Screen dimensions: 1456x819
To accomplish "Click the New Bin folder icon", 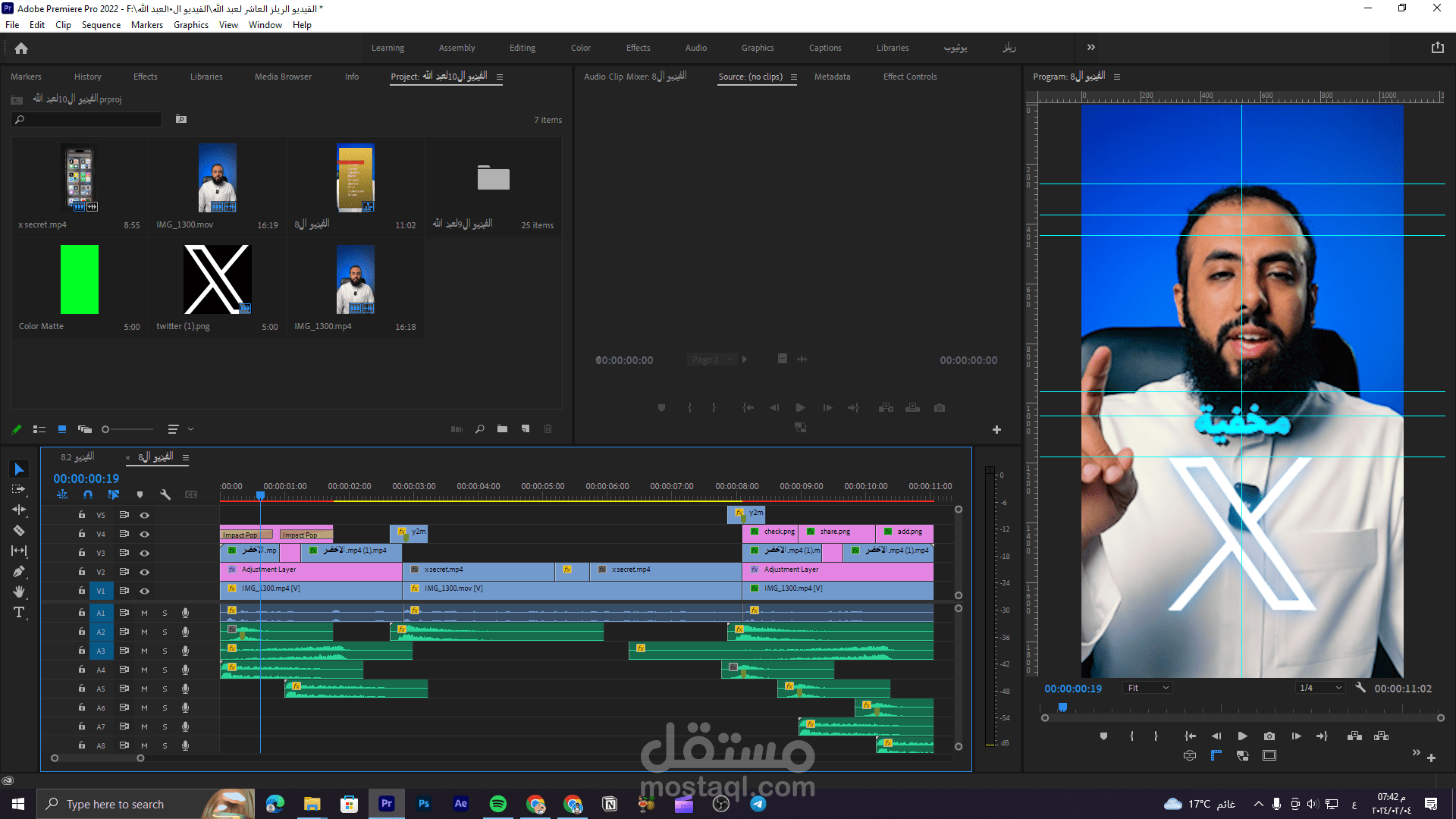I will [502, 429].
